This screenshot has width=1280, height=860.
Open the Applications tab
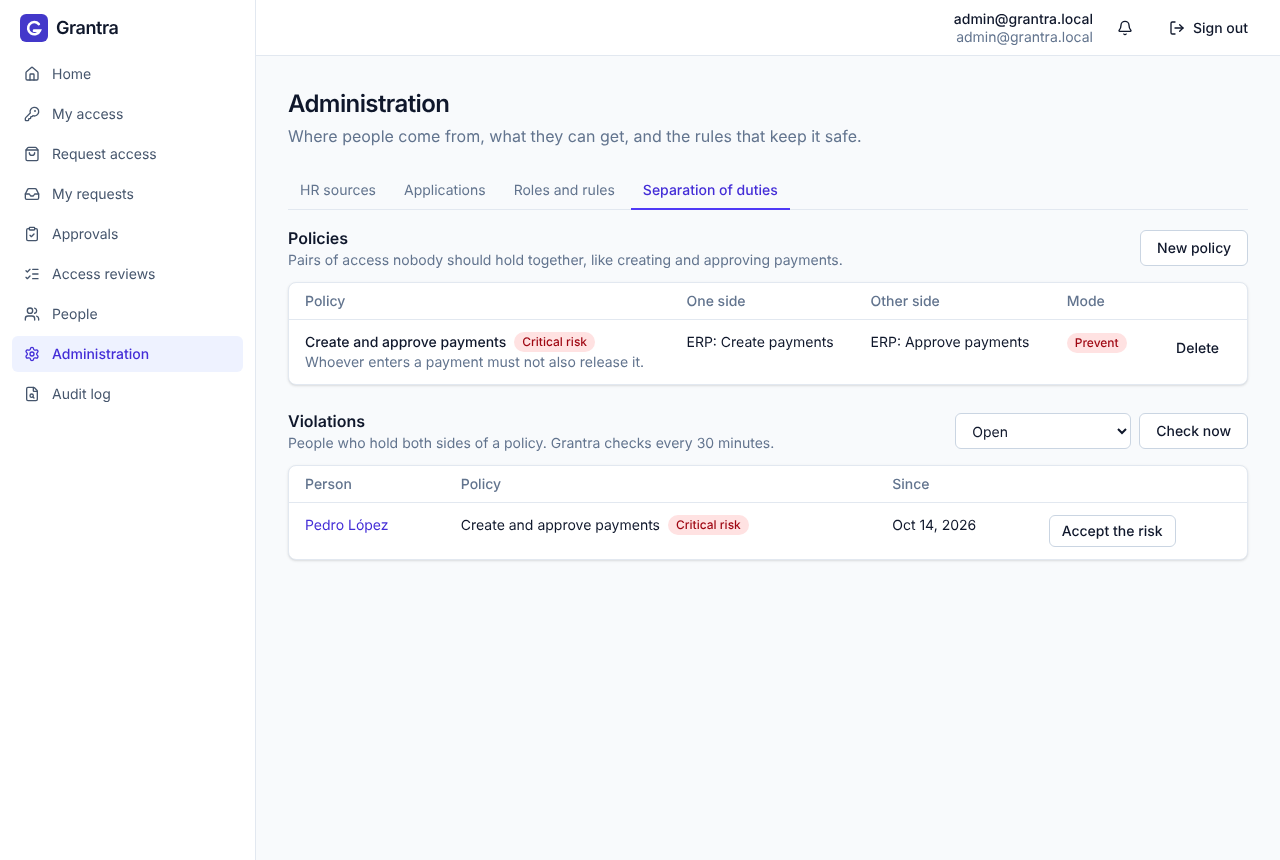click(x=445, y=190)
